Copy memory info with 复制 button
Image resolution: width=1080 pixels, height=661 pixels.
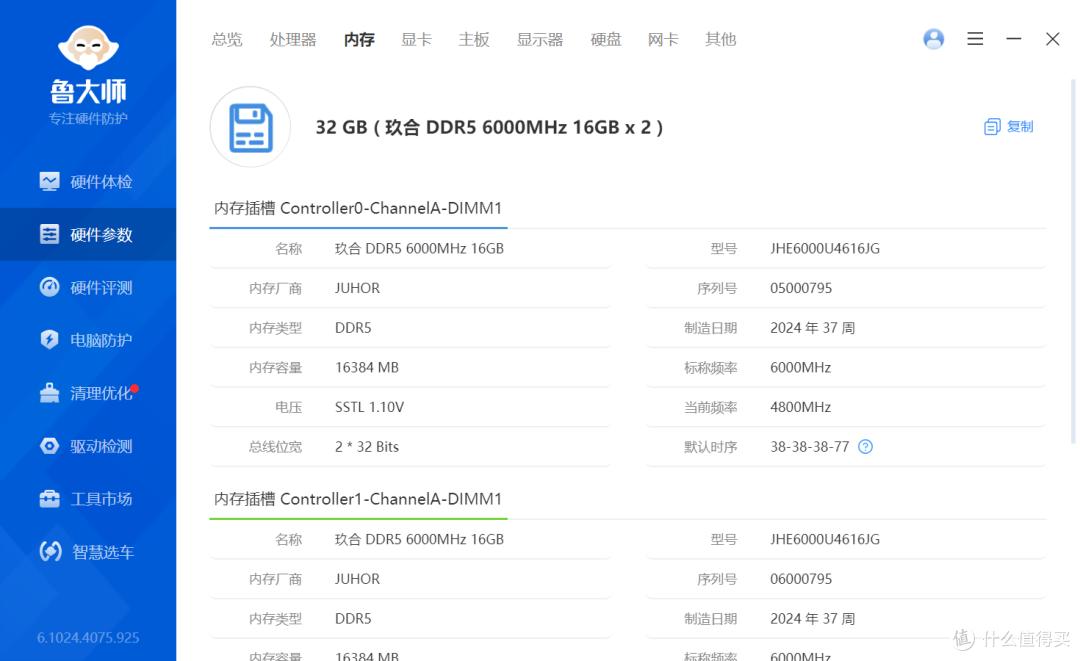coord(1008,127)
